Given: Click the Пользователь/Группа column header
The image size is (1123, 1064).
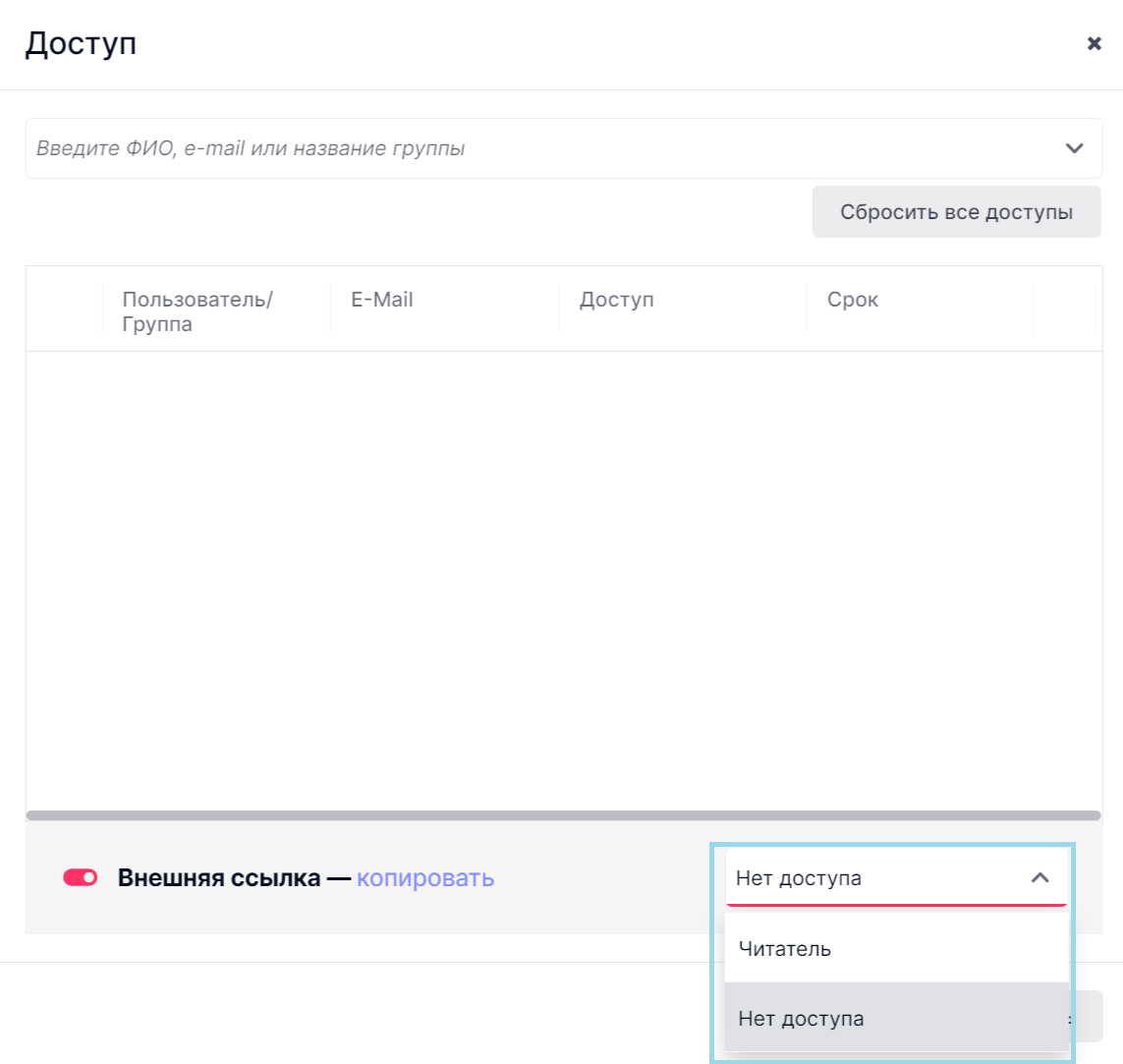Looking at the screenshot, I should tap(197, 311).
